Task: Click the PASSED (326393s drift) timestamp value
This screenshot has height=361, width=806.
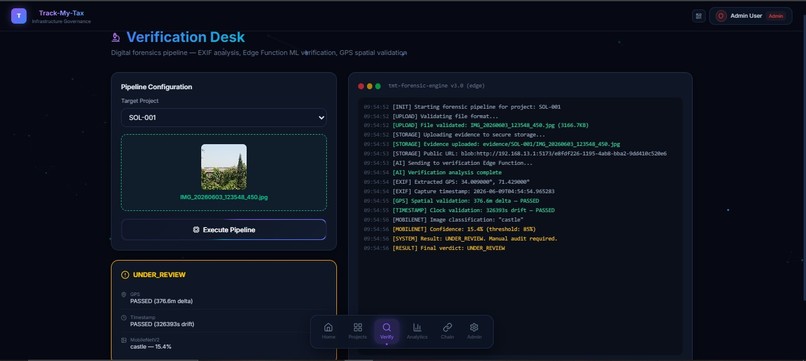Action: click(162, 324)
